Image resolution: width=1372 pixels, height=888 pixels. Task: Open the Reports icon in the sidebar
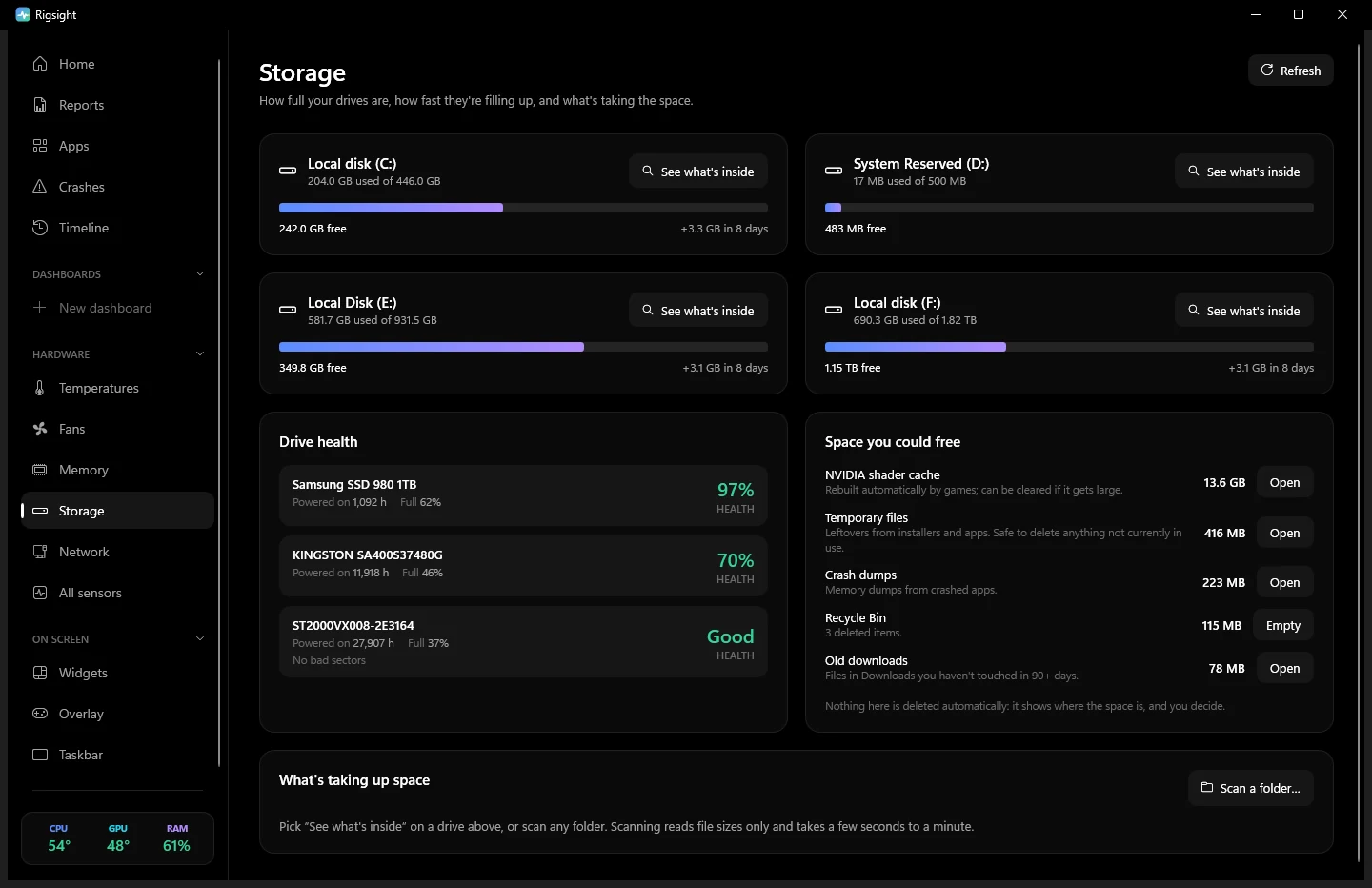[40, 105]
